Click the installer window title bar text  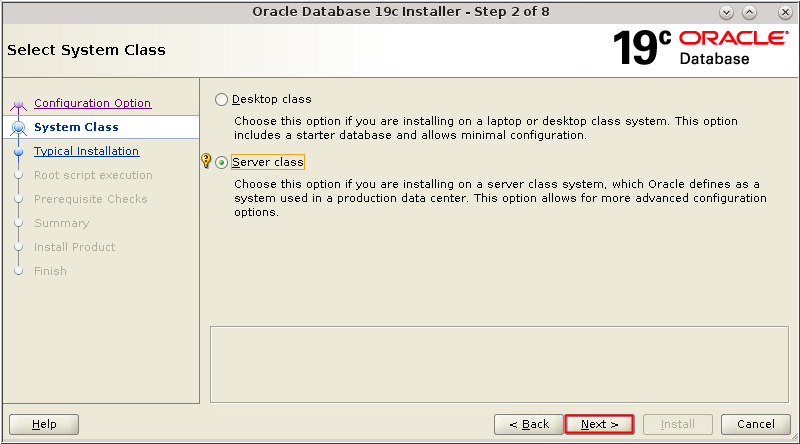401,12
